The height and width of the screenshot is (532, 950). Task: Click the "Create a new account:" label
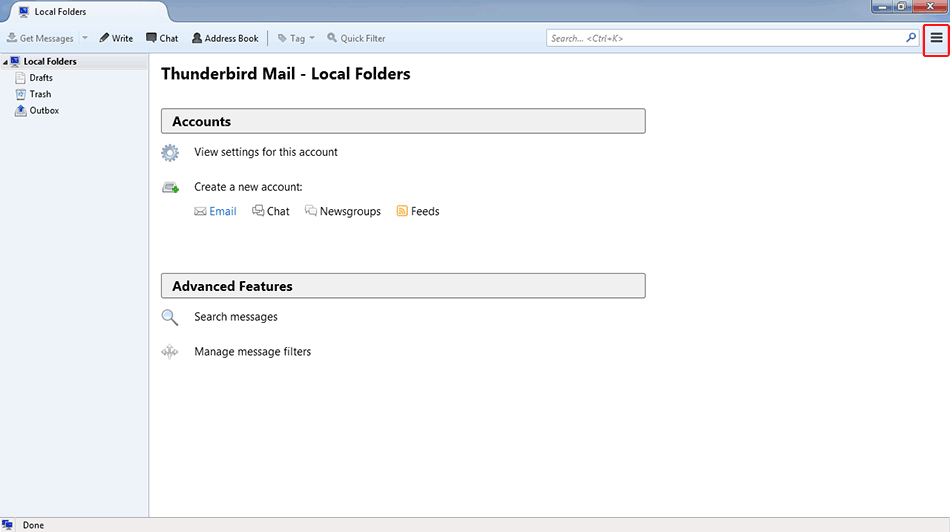[x=248, y=187]
